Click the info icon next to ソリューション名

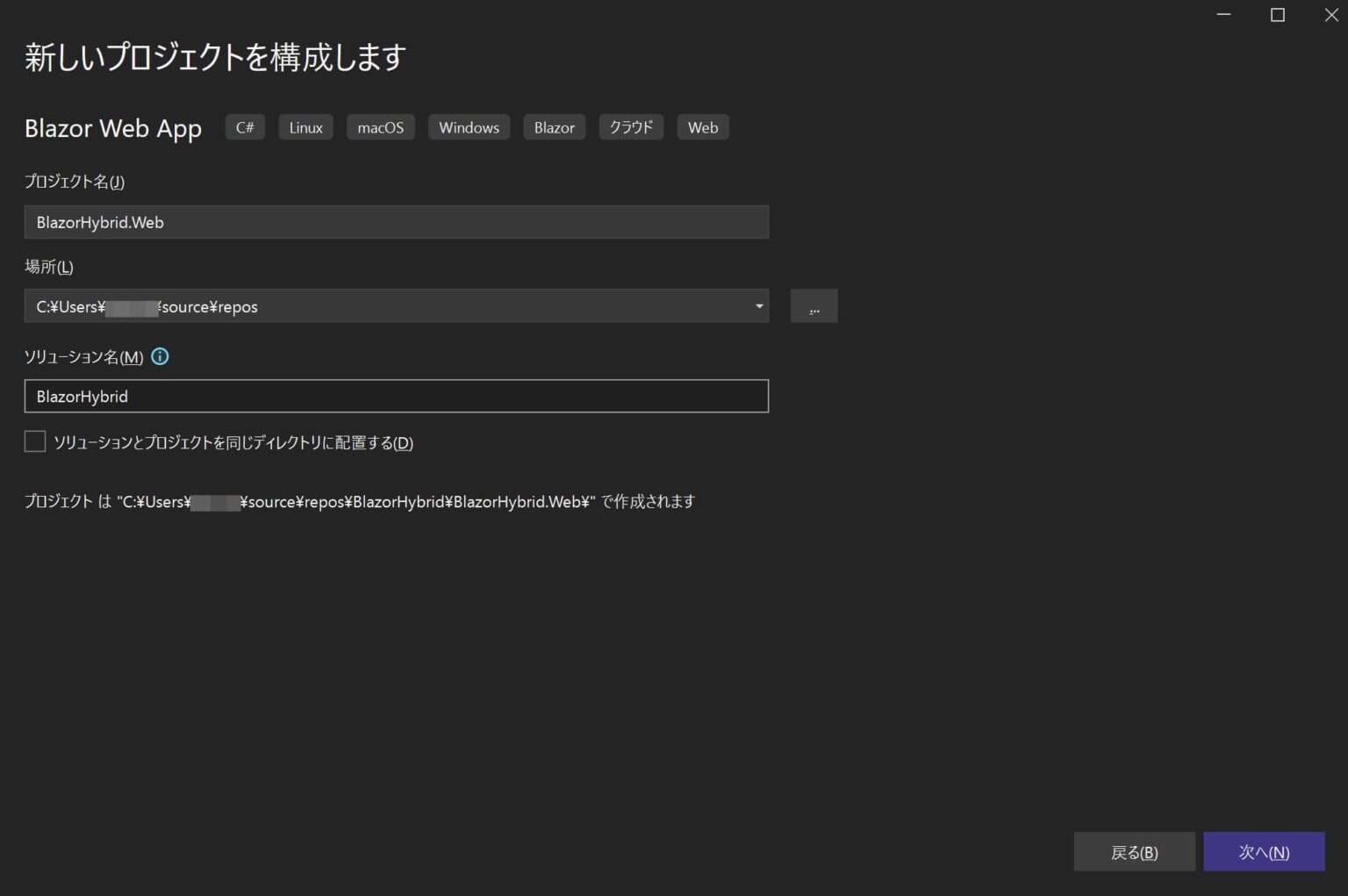tap(160, 356)
